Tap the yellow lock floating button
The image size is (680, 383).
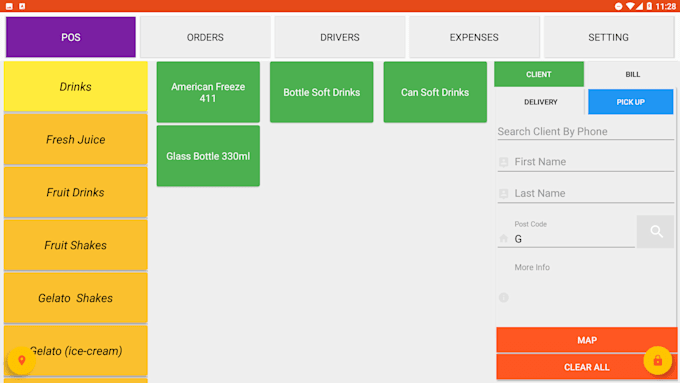pyautogui.click(x=657, y=360)
